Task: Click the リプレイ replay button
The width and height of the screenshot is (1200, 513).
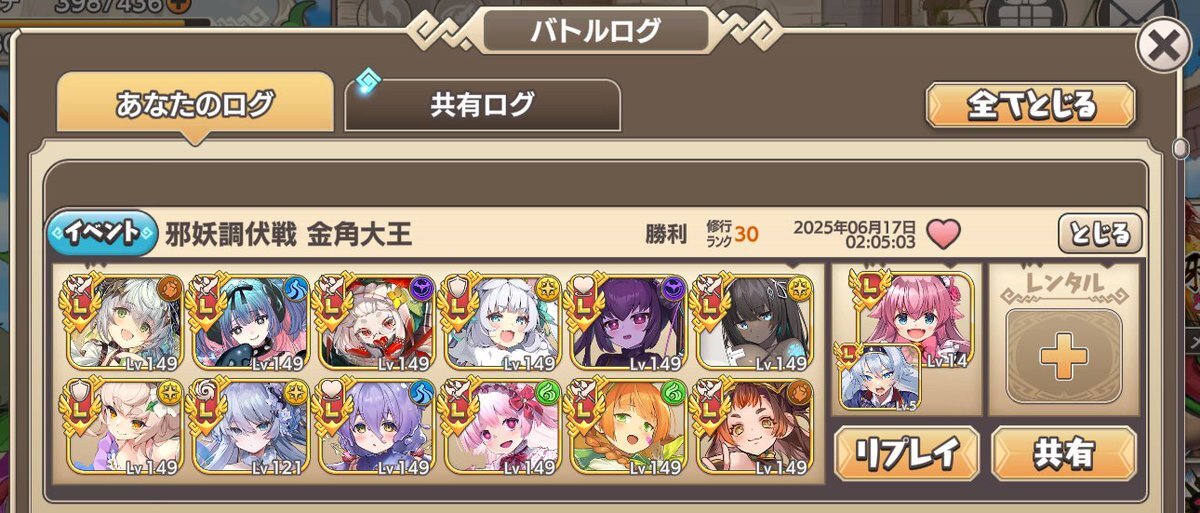Action: 908,453
